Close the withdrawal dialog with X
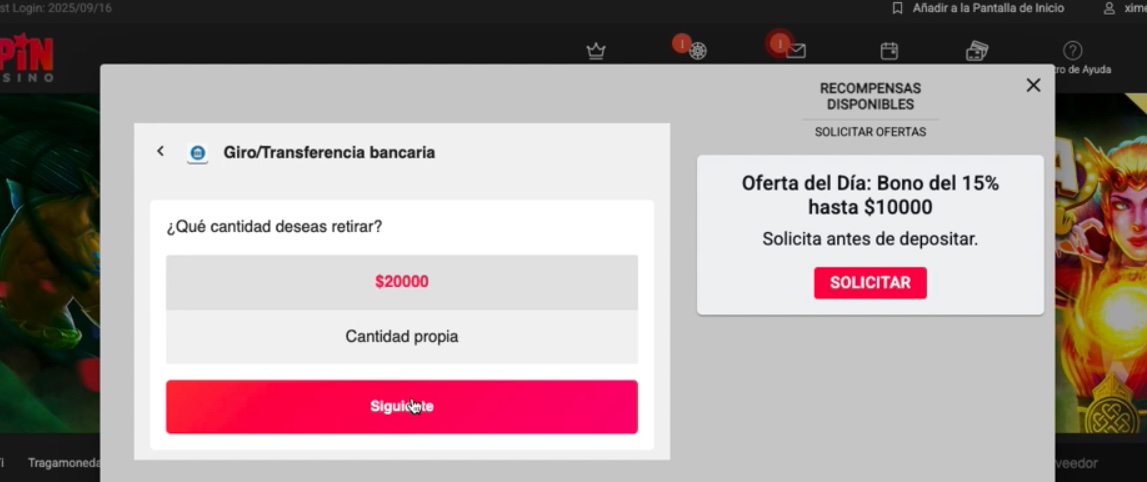The width and height of the screenshot is (1147, 482). (x=1033, y=85)
